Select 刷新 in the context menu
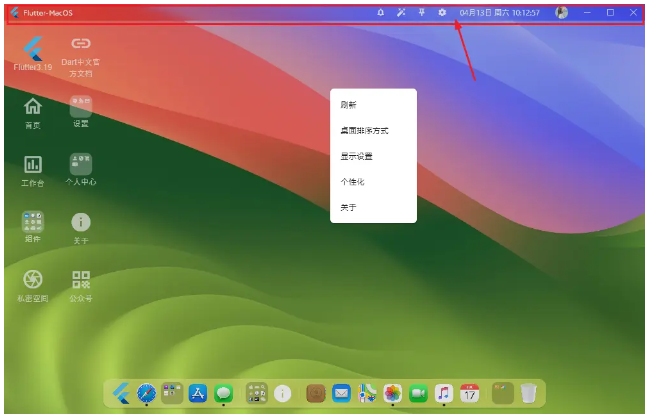This screenshot has height=418, width=649. (373, 105)
